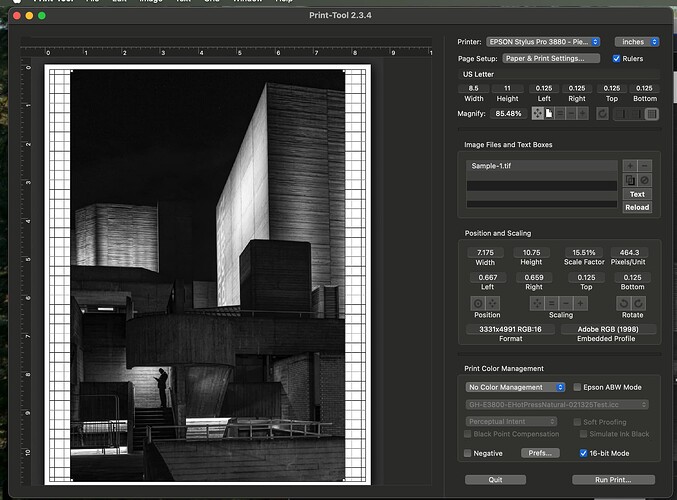The image size is (677, 500).
Task: Click the add image file plus icon
Action: (629, 166)
